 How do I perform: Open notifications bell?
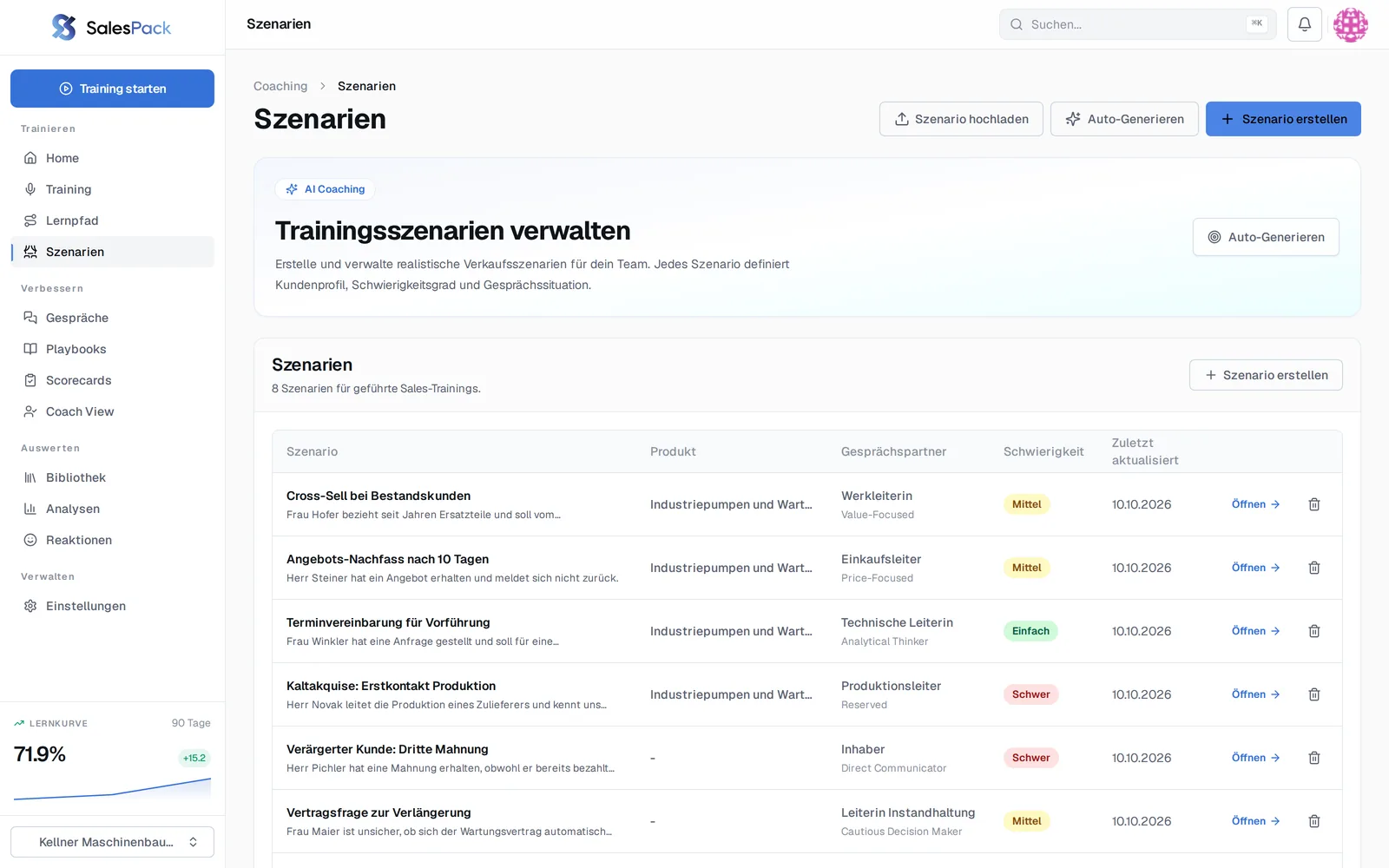pyautogui.click(x=1305, y=24)
